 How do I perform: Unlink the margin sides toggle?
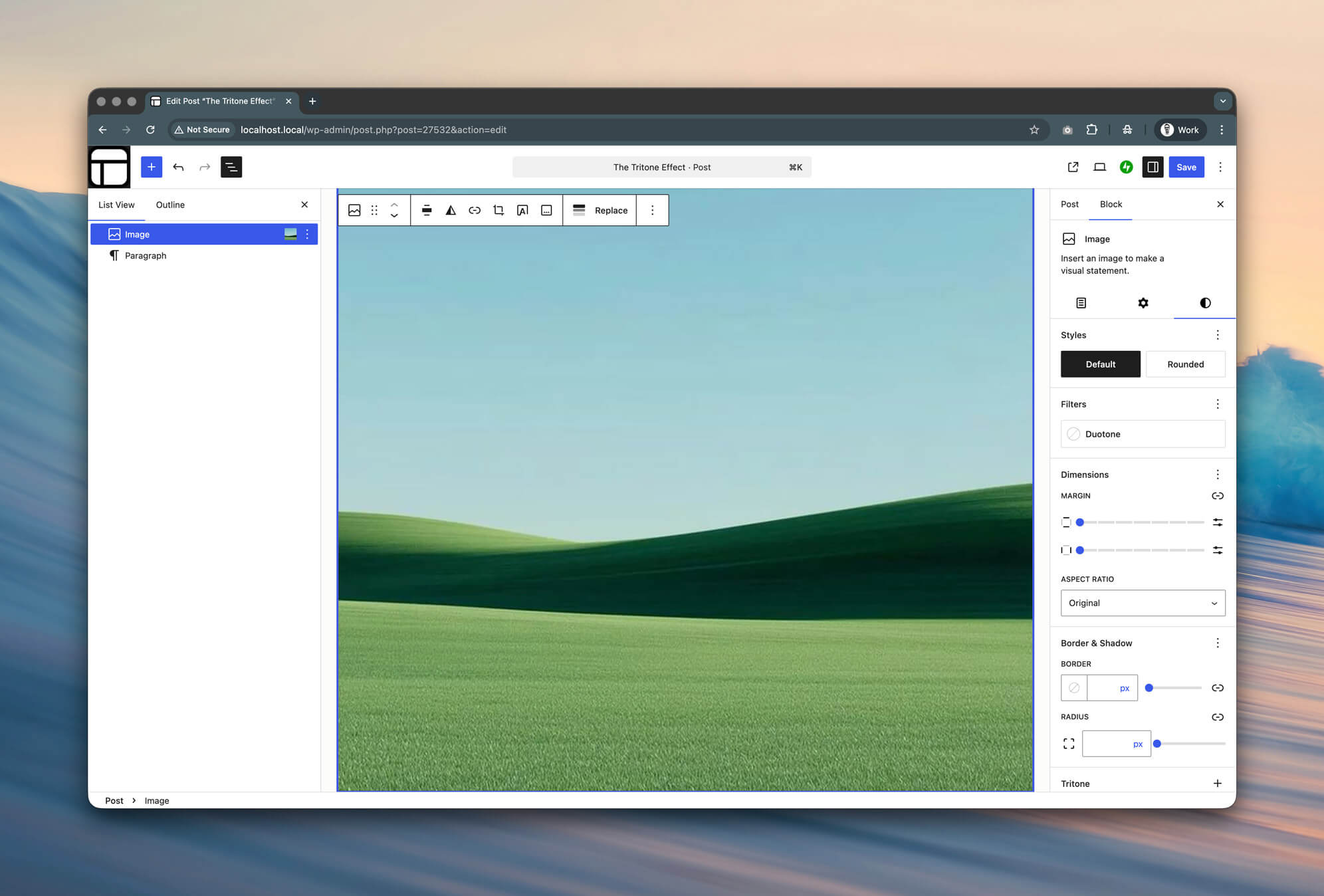click(1217, 496)
